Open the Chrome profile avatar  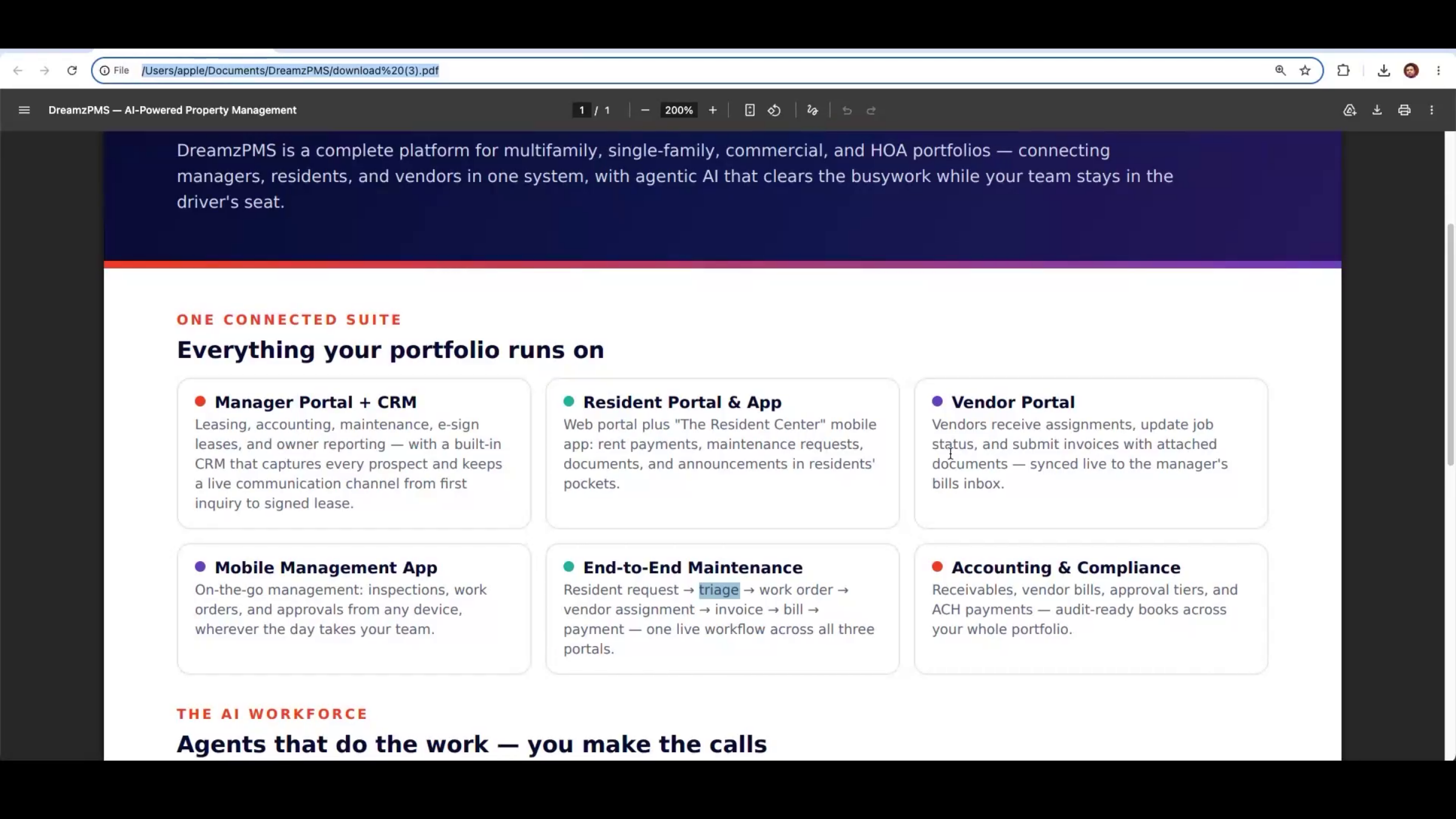1411,70
